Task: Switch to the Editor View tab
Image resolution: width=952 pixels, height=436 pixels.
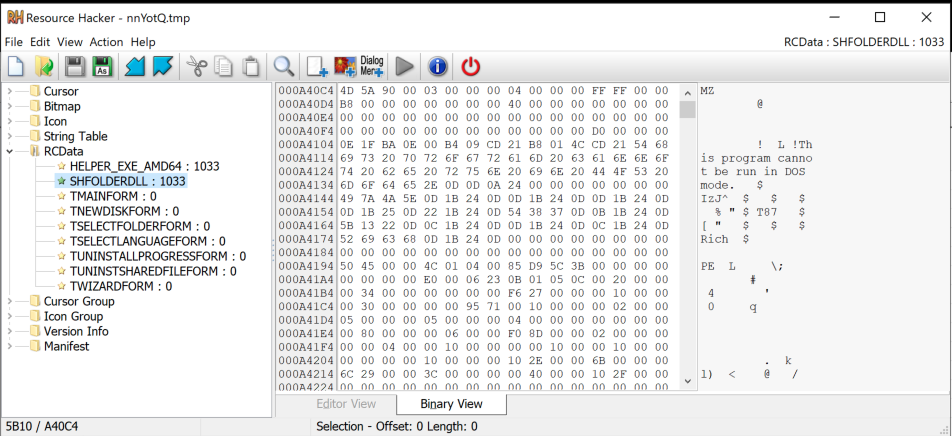Action: (x=346, y=404)
